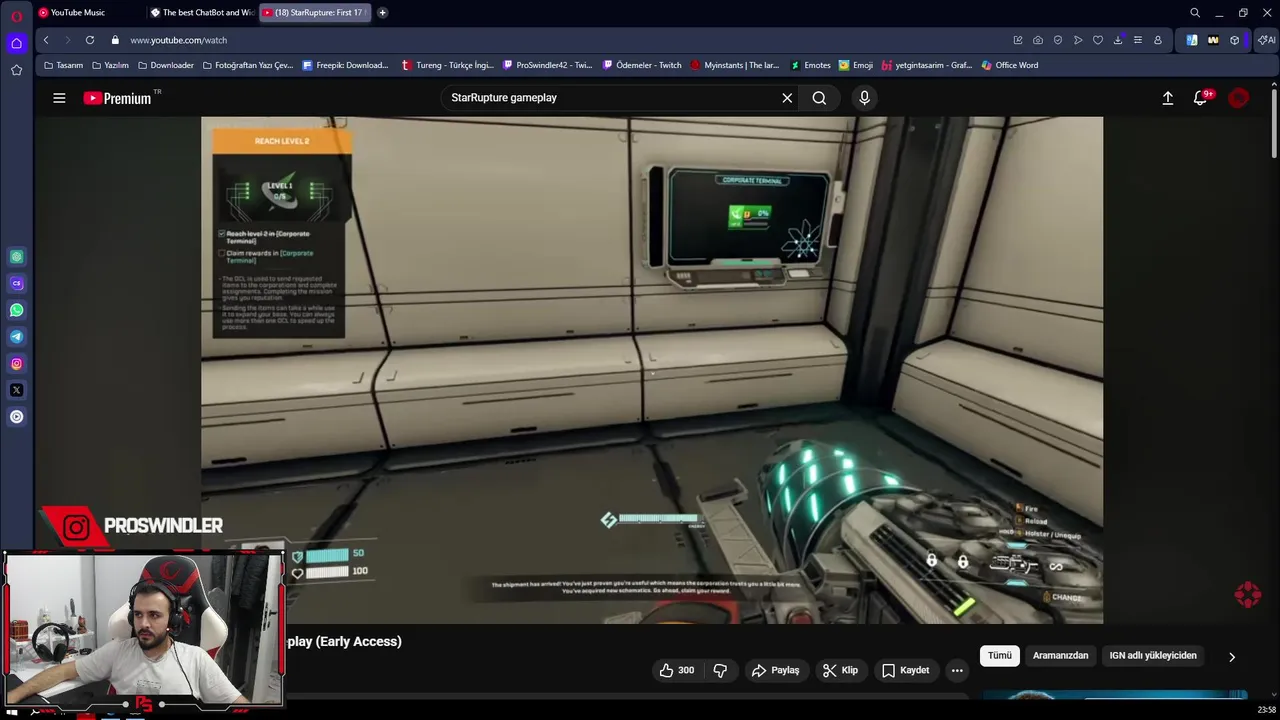1280x720 pixels.
Task: Save video with Kaydet button
Action: (x=905, y=670)
